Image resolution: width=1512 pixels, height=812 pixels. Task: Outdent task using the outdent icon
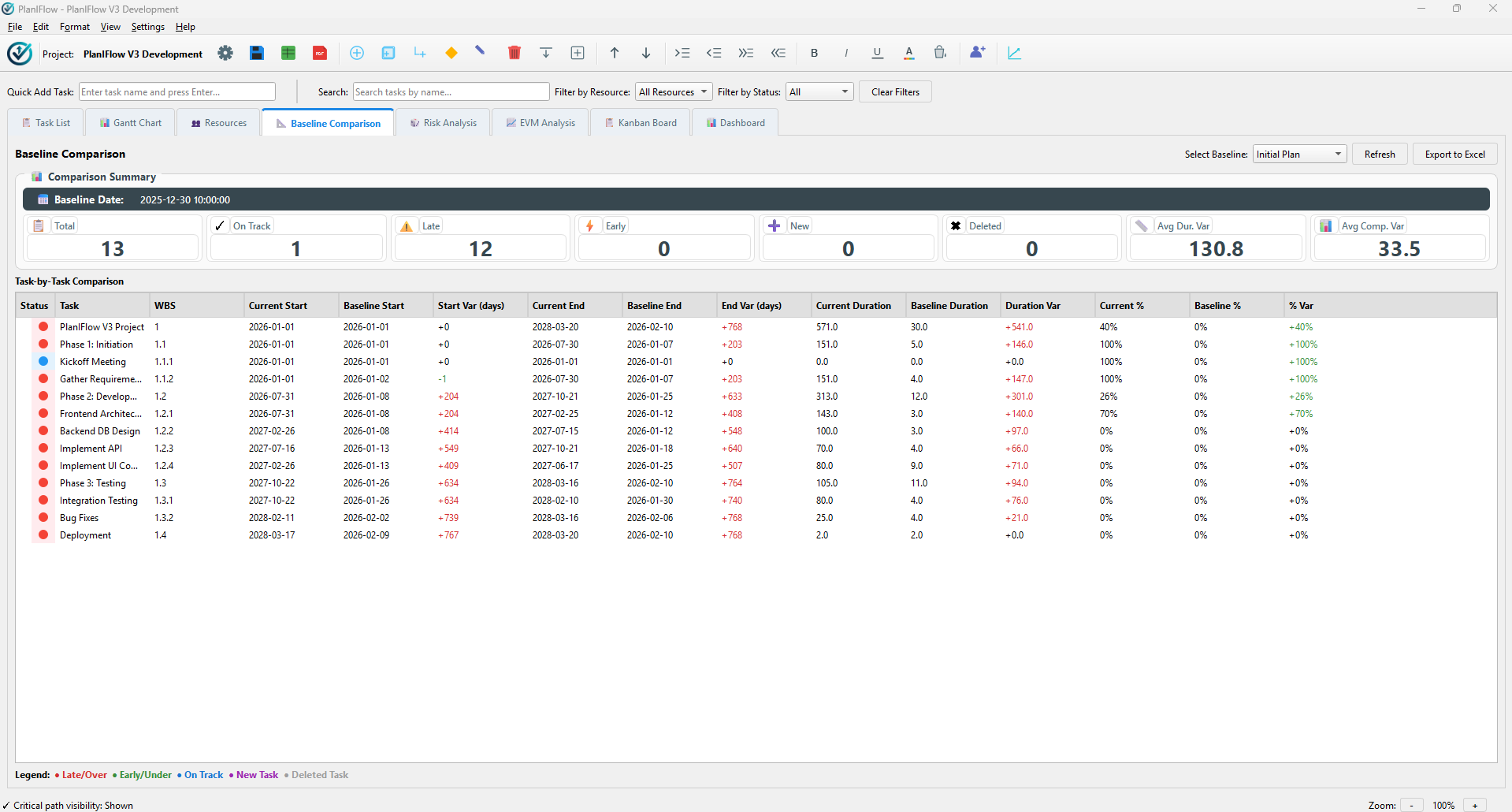pos(714,53)
